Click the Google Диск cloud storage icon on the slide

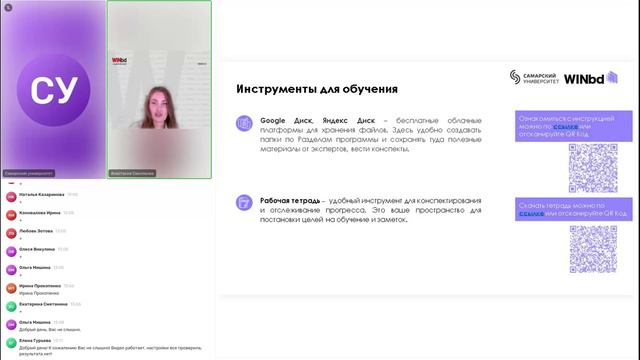[x=244, y=123]
